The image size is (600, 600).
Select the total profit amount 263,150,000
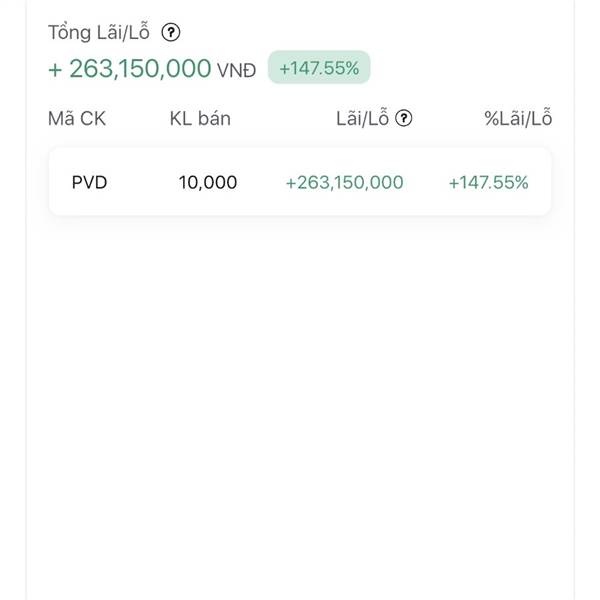pyautogui.click(x=140, y=68)
